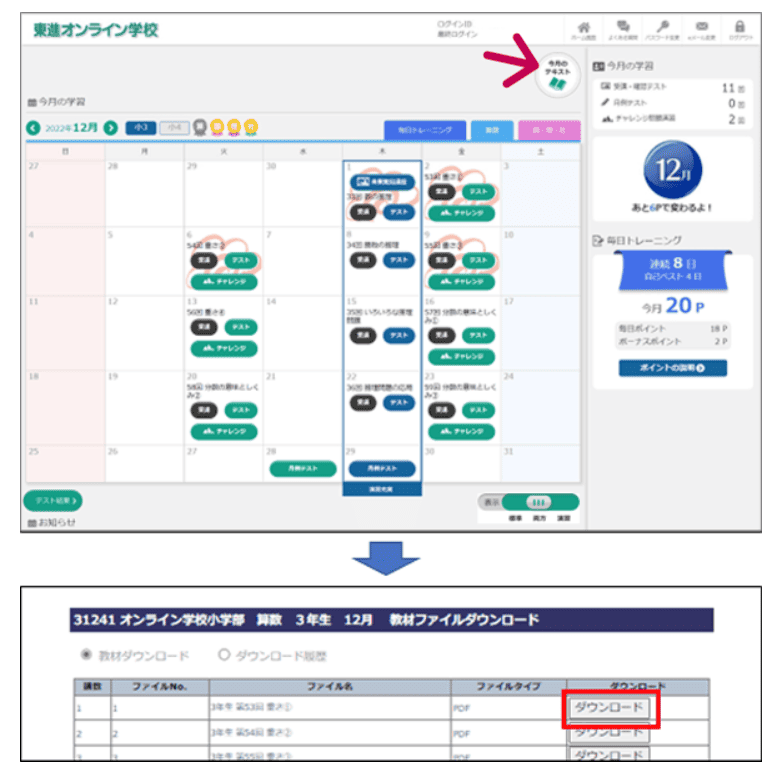The width and height of the screenshot is (784, 781).
Task: Click the blue 12月 circle badge
Action: [672, 170]
